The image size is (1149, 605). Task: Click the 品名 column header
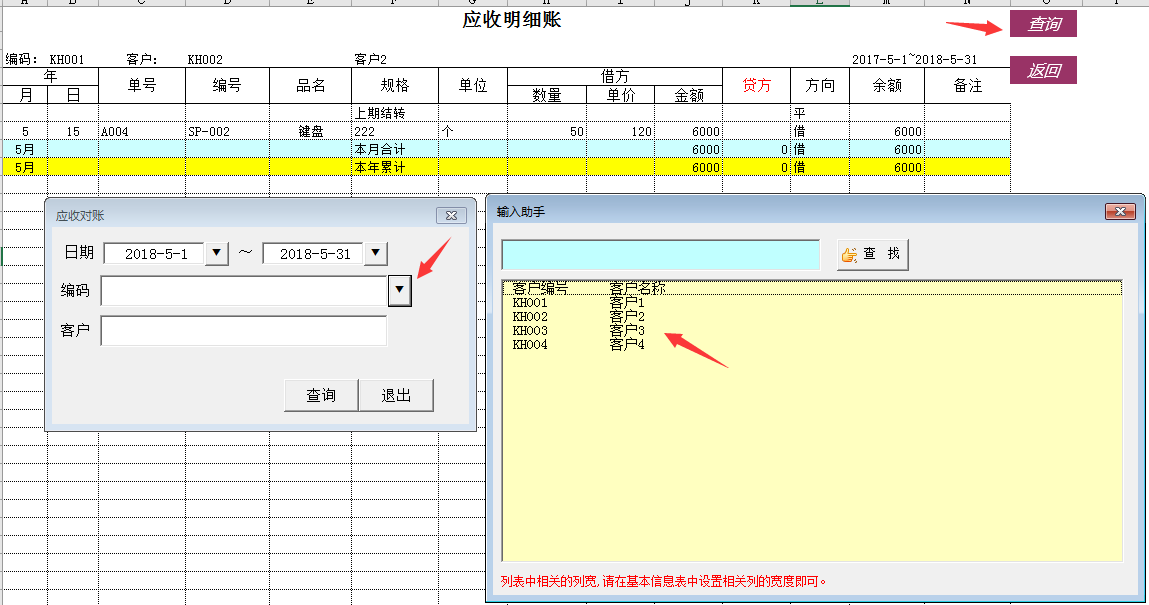click(x=311, y=86)
